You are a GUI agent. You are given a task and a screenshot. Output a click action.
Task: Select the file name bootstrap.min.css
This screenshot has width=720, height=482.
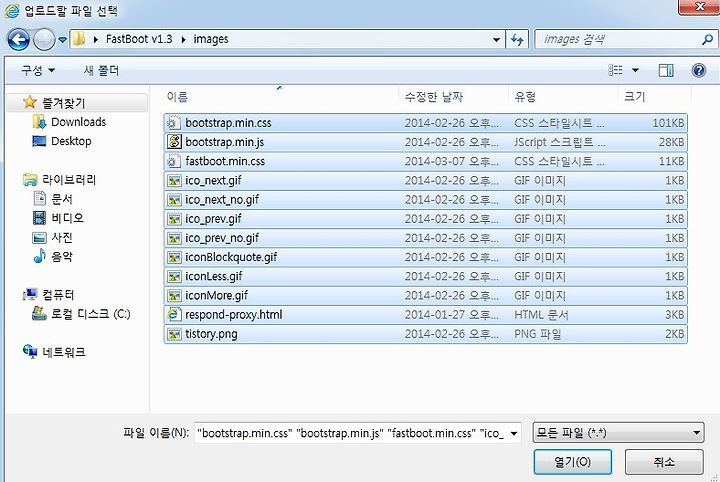point(228,123)
